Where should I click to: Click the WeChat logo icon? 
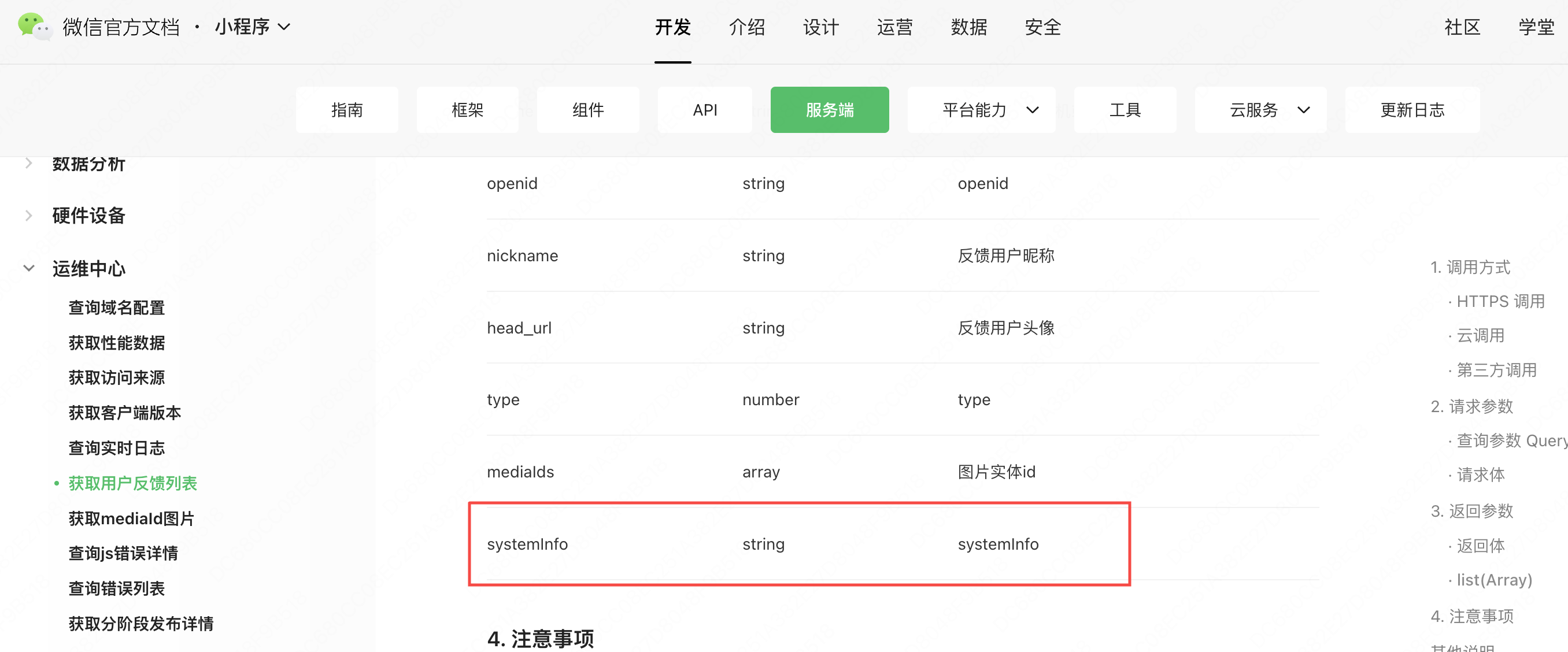coord(34,27)
